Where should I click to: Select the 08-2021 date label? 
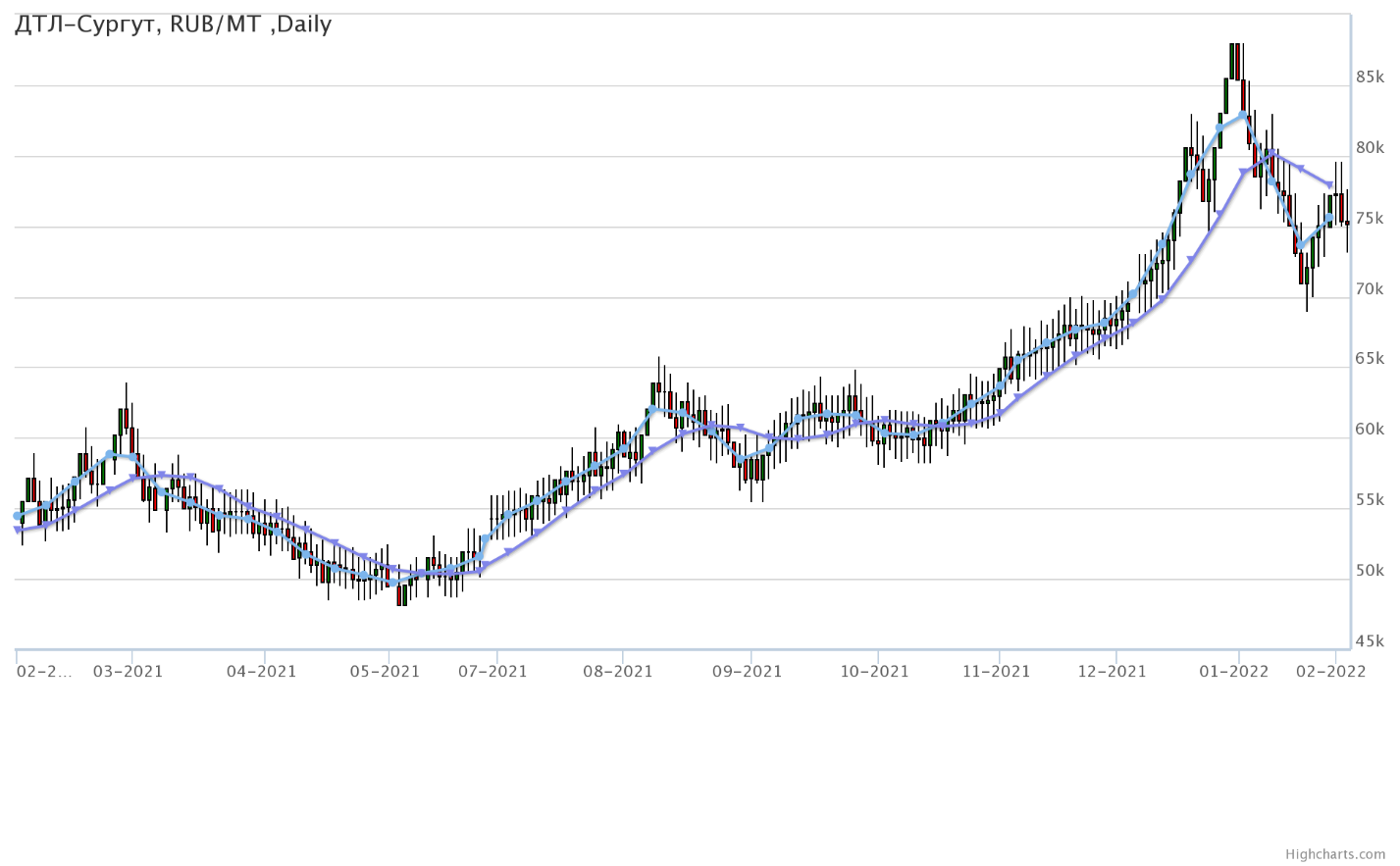[618, 672]
